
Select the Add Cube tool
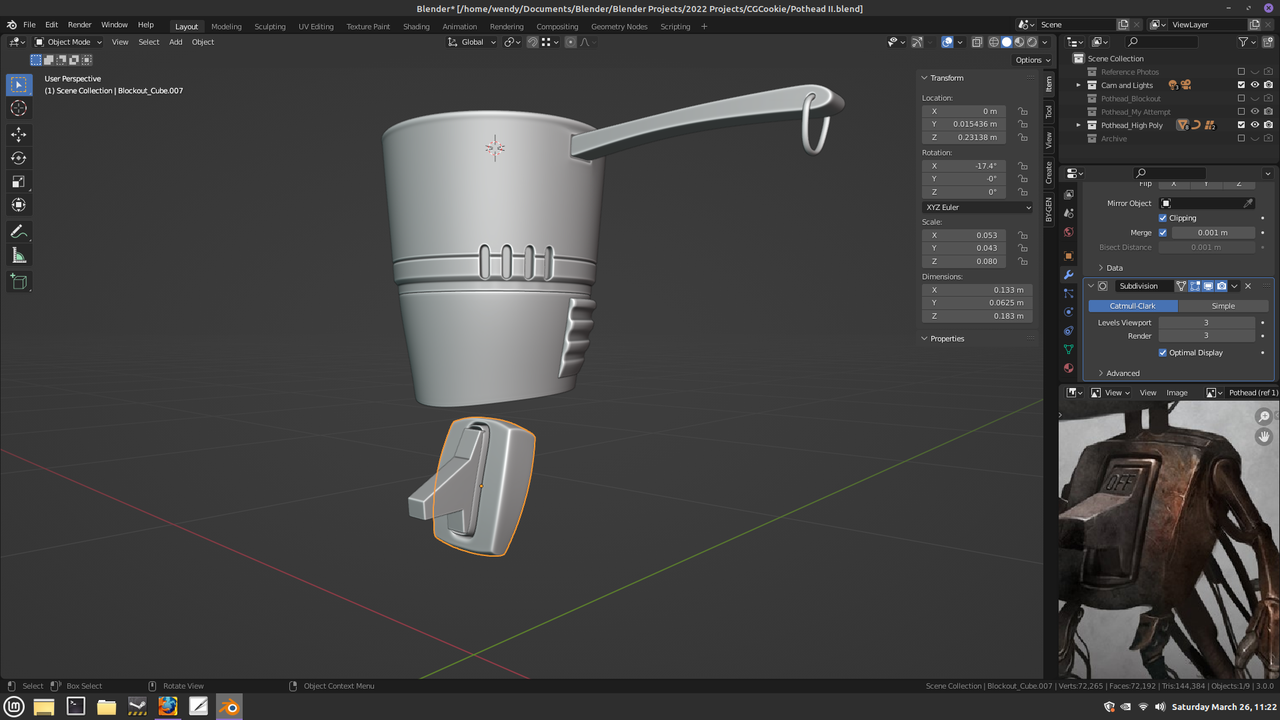[x=19, y=282]
